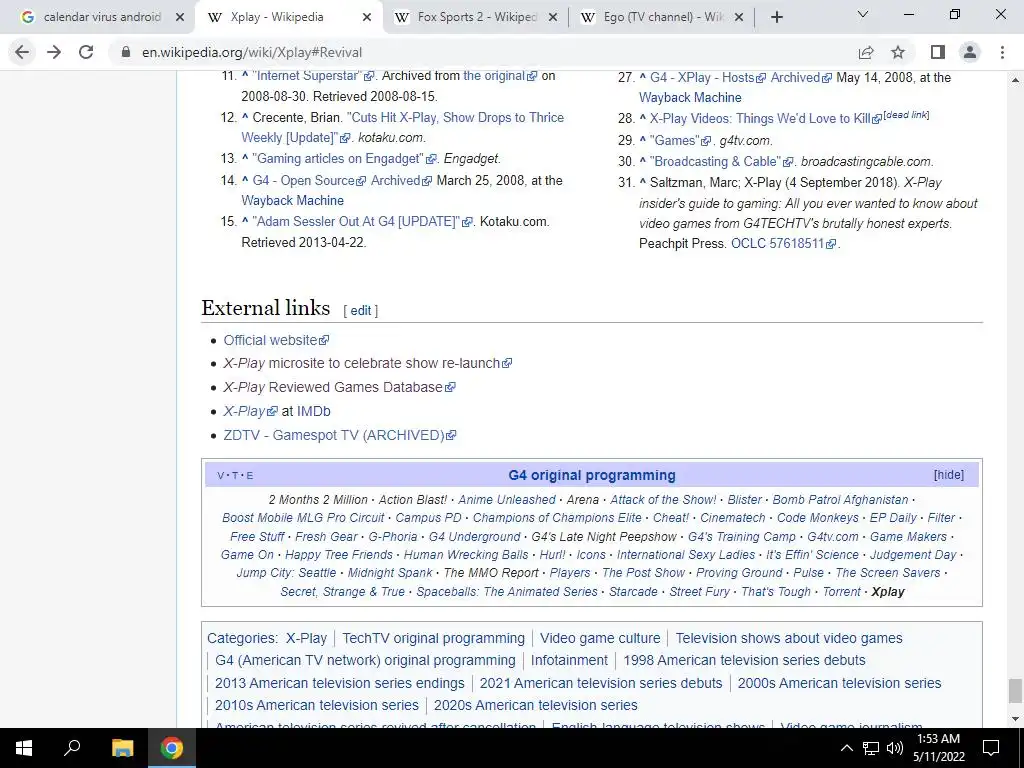Edit the External links section

pos(360,311)
